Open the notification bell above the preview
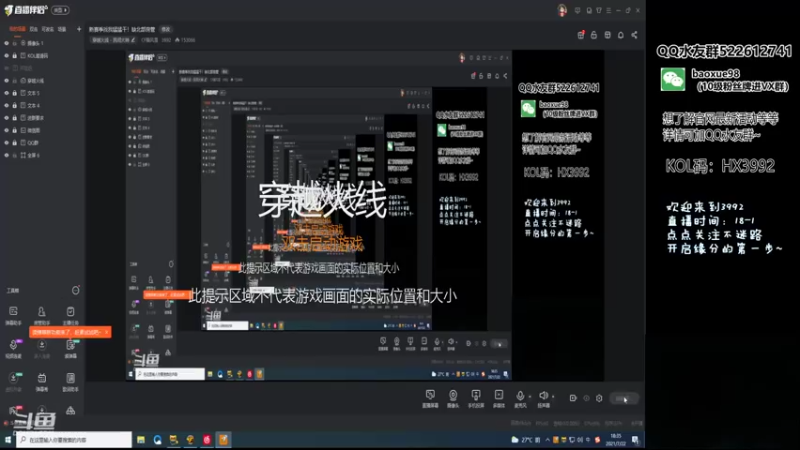 (620, 35)
